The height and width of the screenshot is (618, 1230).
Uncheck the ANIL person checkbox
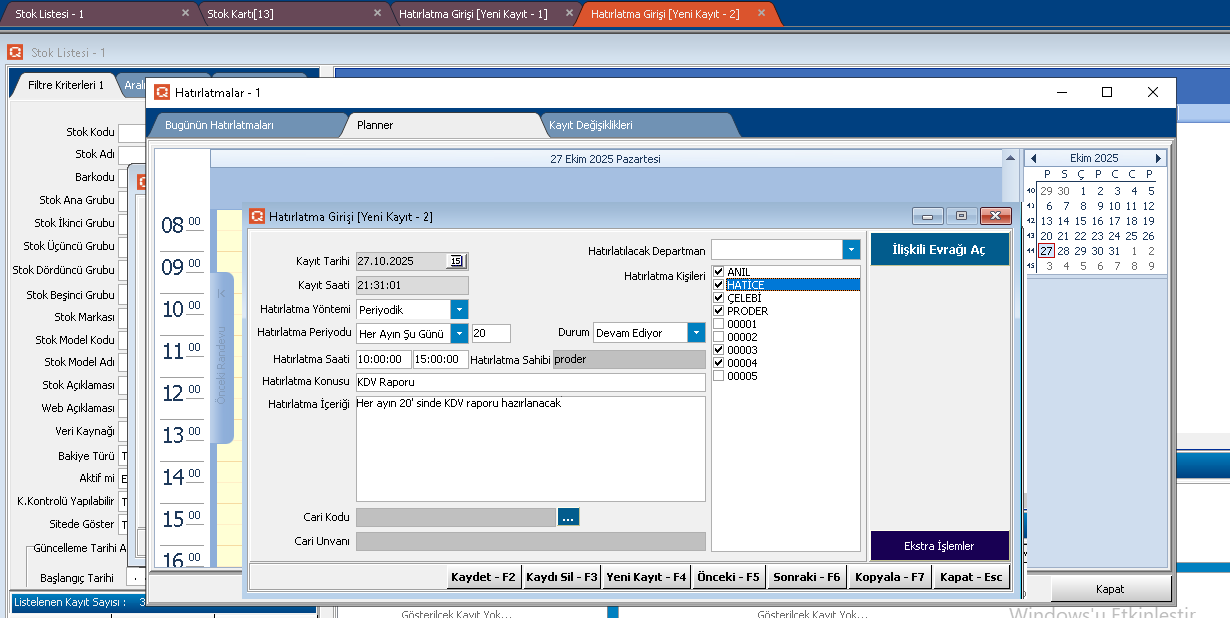pos(718,272)
